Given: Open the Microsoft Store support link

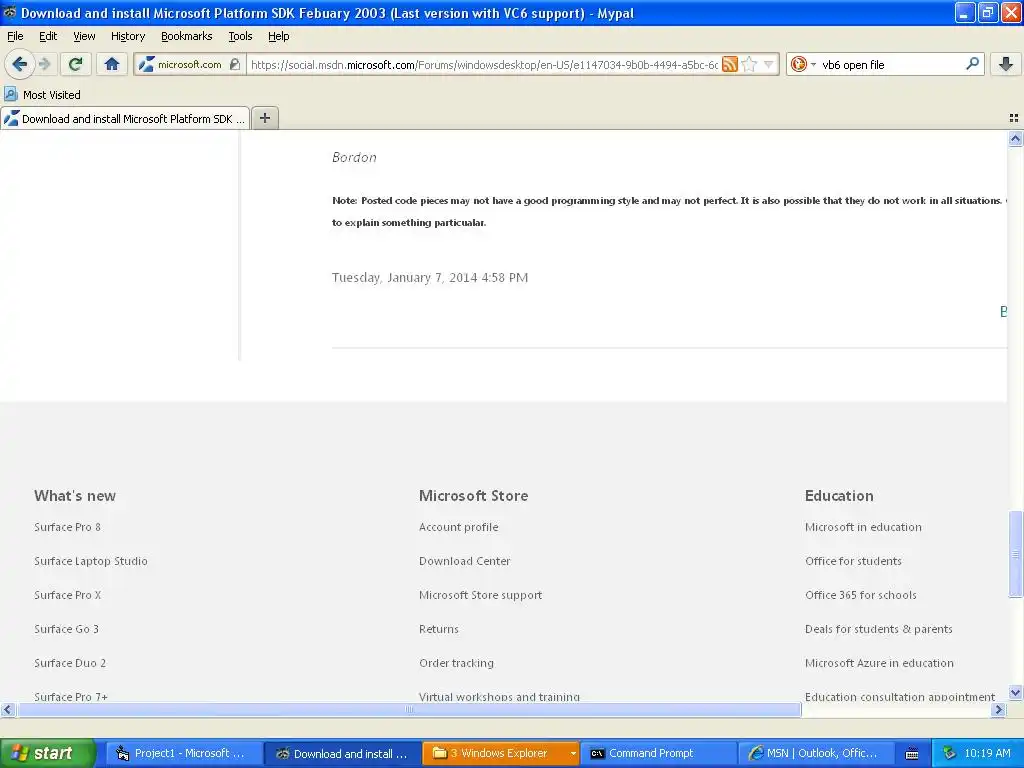Looking at the screenshot, I should pos(480,595).
